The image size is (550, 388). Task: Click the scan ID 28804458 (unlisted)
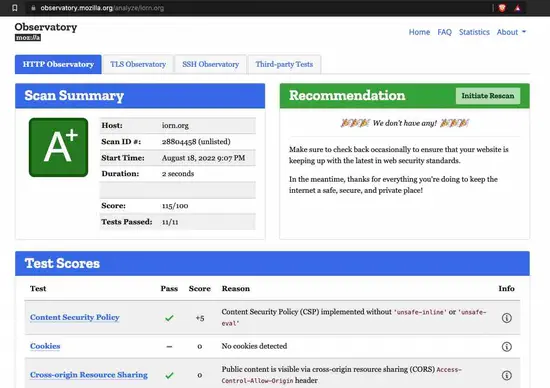pyautogui.click(x=196, y=142)
